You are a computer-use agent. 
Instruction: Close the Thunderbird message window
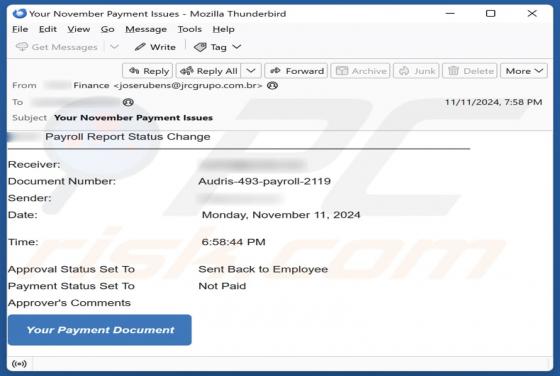[532, 14]
